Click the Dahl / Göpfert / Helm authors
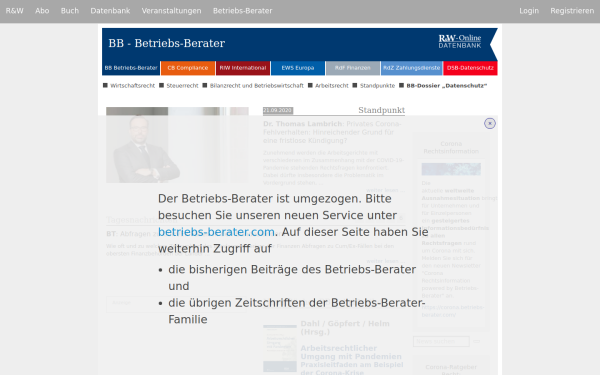 (345, 328)
